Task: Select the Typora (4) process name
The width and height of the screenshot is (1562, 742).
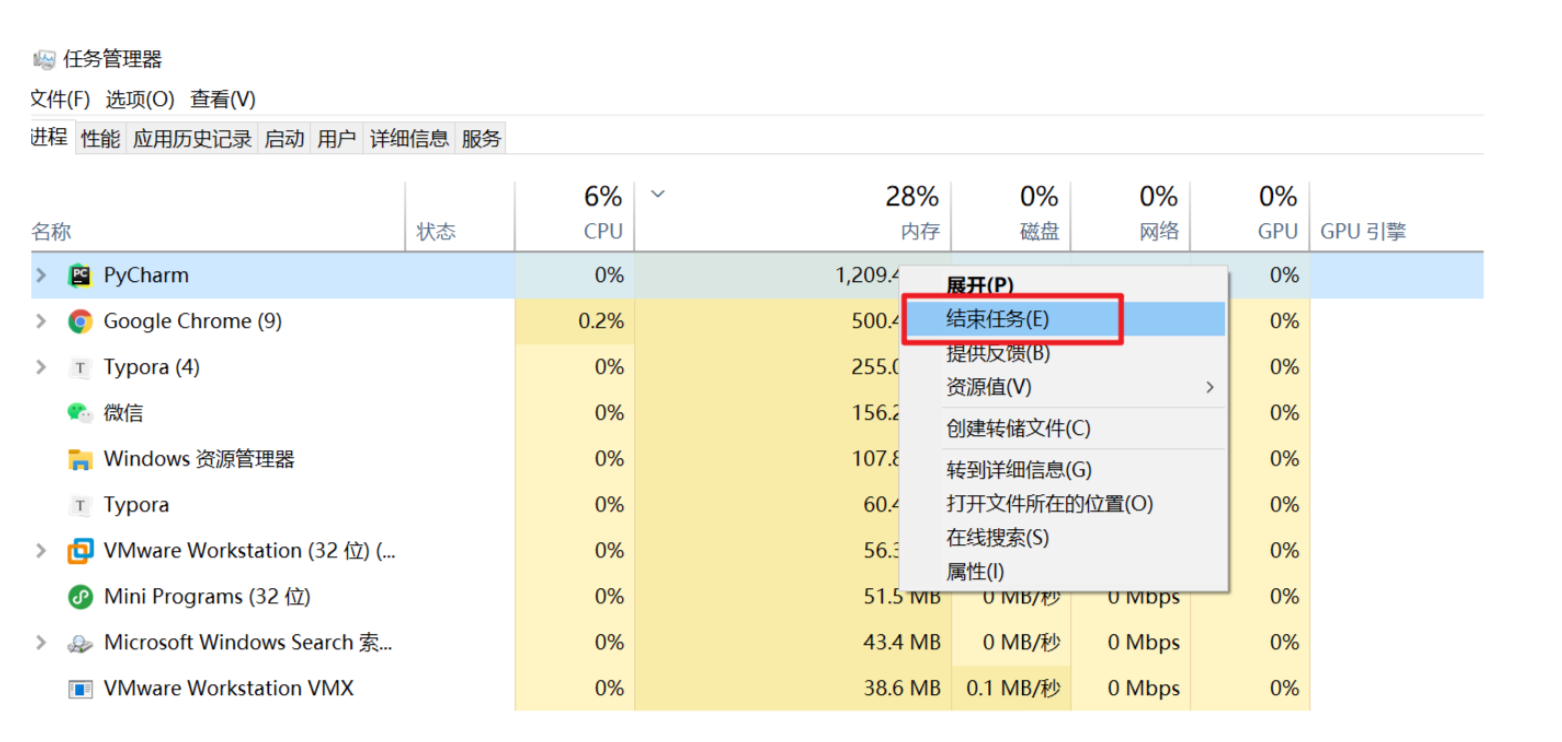Action: click(152, 367)
